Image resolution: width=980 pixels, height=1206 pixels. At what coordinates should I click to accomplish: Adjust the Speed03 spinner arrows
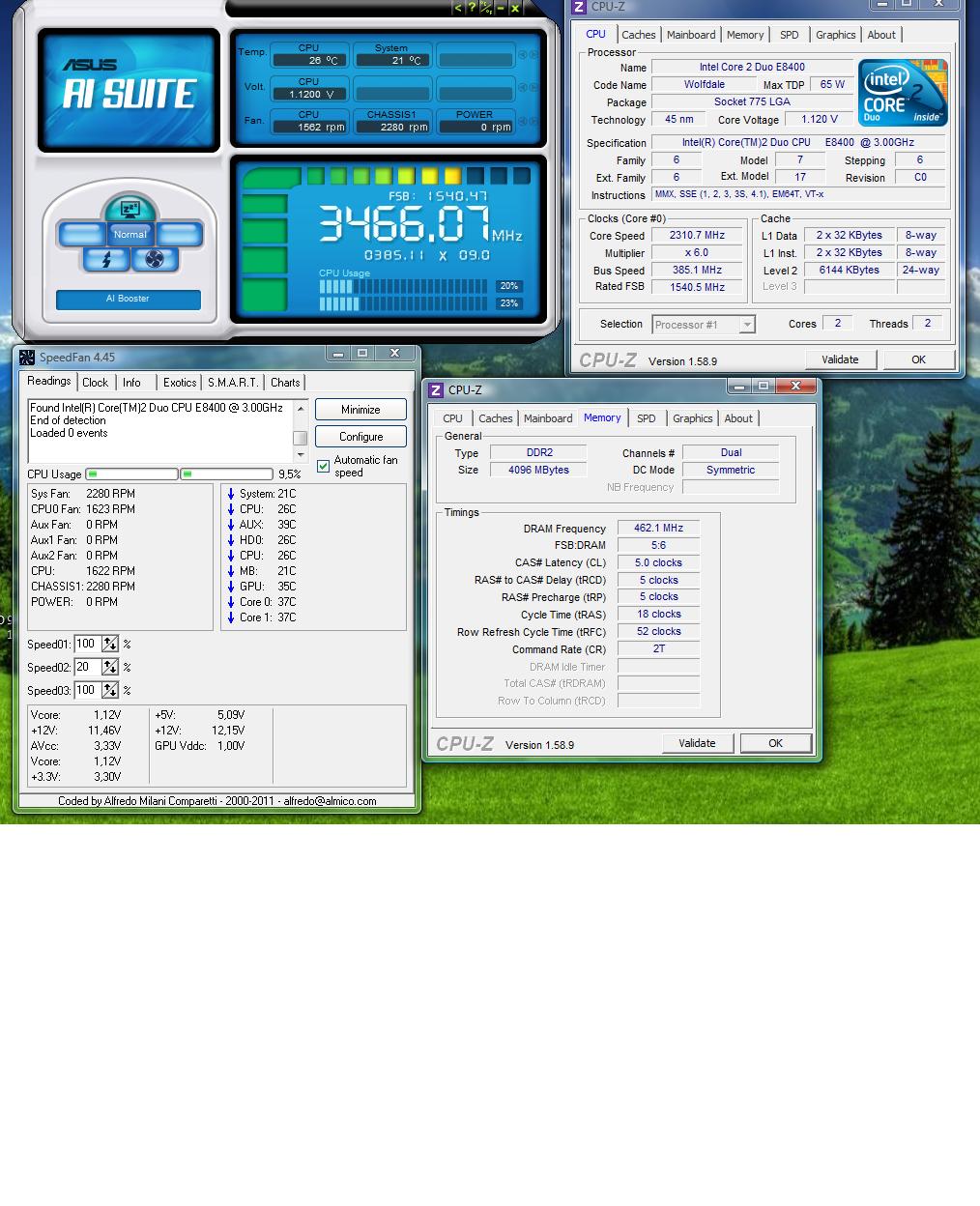pyautogui.click(x=110, y=690)
